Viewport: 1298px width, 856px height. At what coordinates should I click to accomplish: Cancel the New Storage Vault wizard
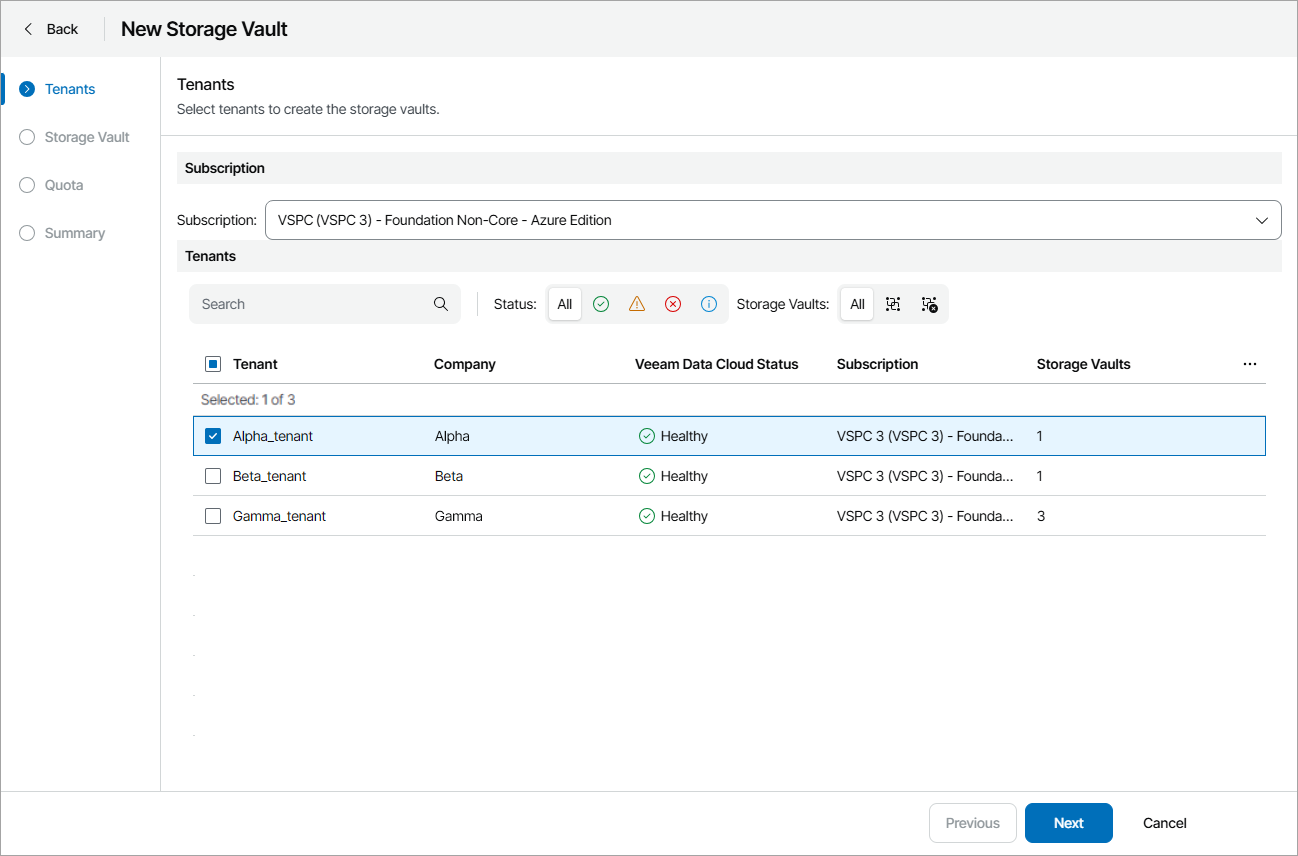[x=1163, y=823]
